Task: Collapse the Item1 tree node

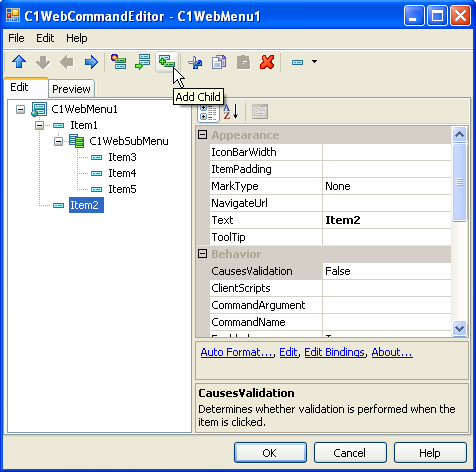Action: click(39, 125)
